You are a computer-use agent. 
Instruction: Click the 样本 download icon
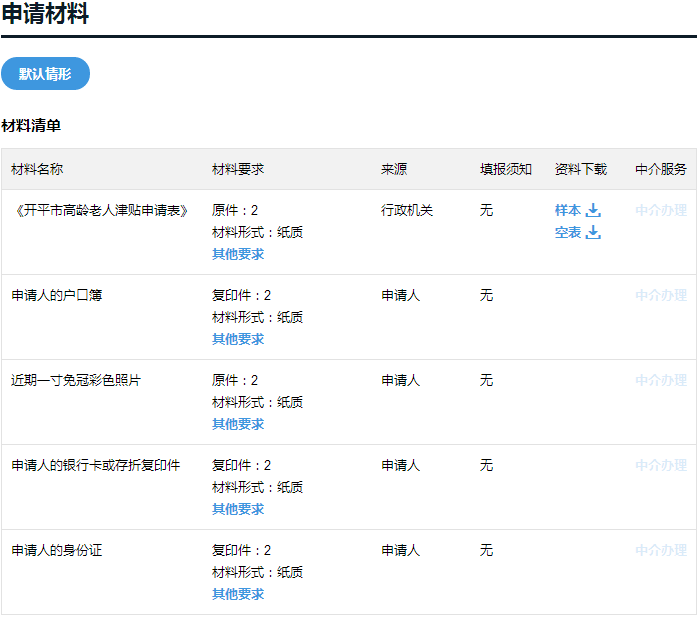pyautogui.click(x=593, y=210)
